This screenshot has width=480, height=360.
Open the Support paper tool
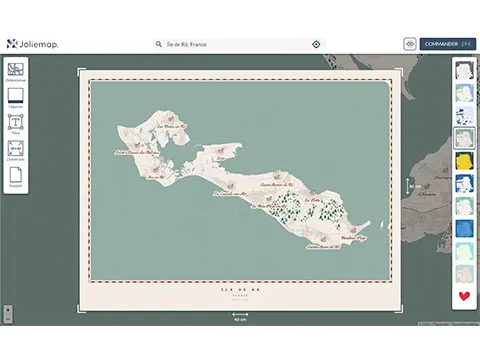click(16, 177)
